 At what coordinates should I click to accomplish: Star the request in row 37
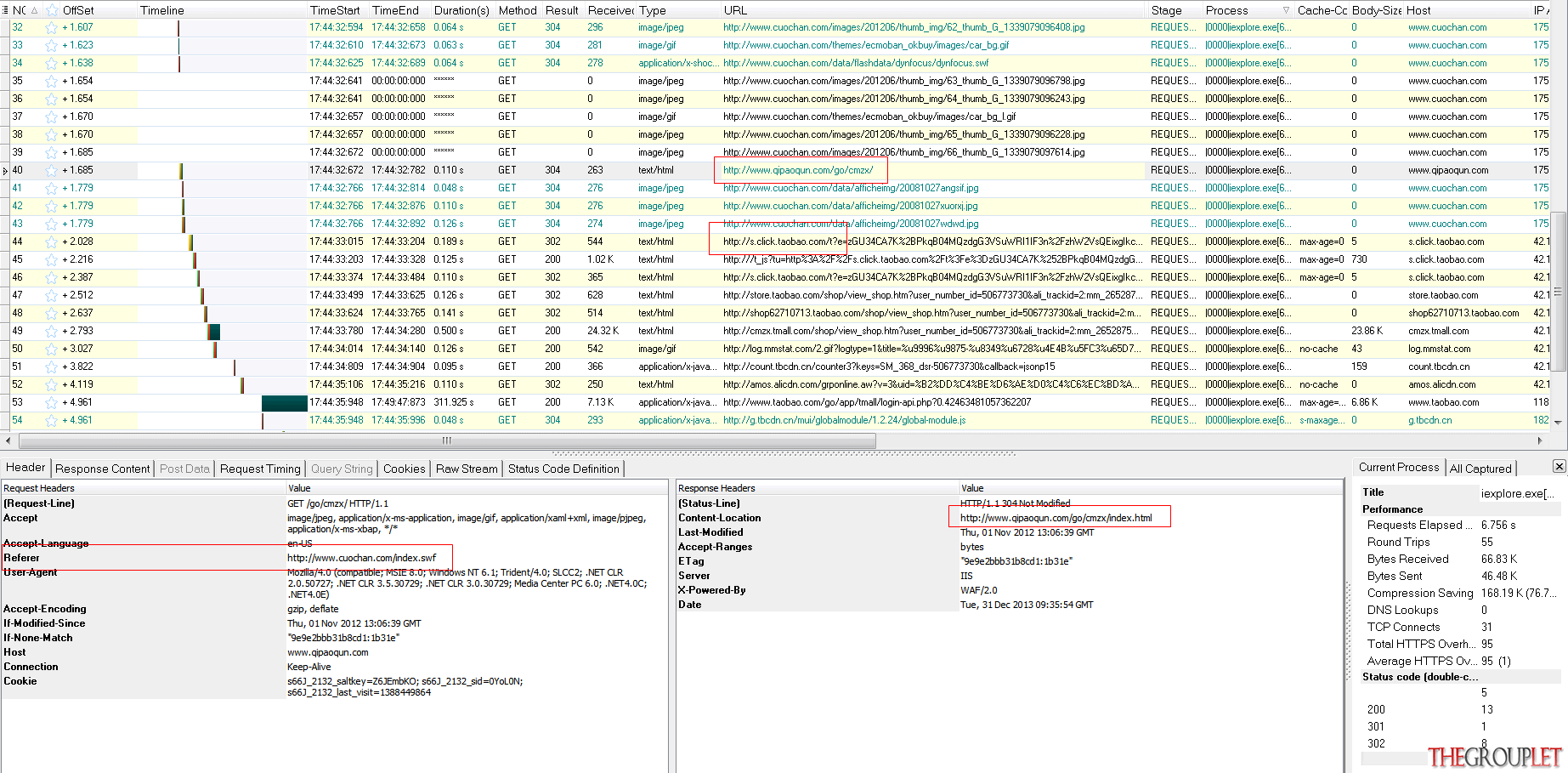[51, 117]
